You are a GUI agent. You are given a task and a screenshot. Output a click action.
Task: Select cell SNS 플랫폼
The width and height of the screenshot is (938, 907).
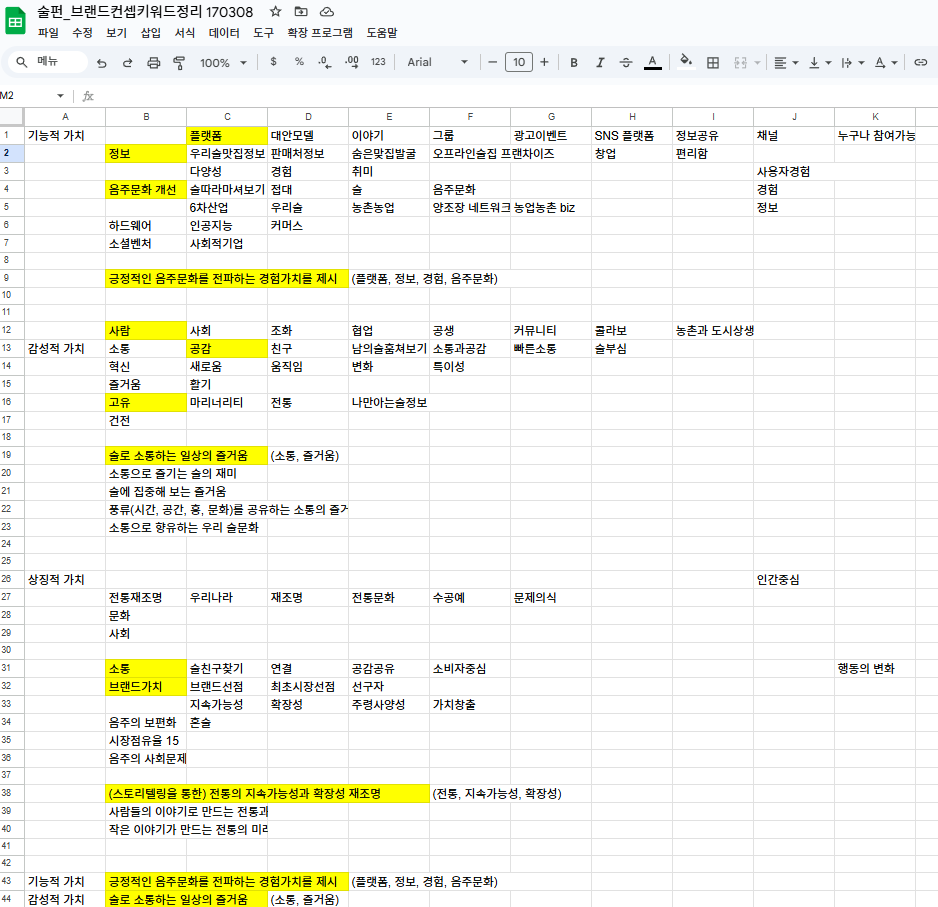632,136
